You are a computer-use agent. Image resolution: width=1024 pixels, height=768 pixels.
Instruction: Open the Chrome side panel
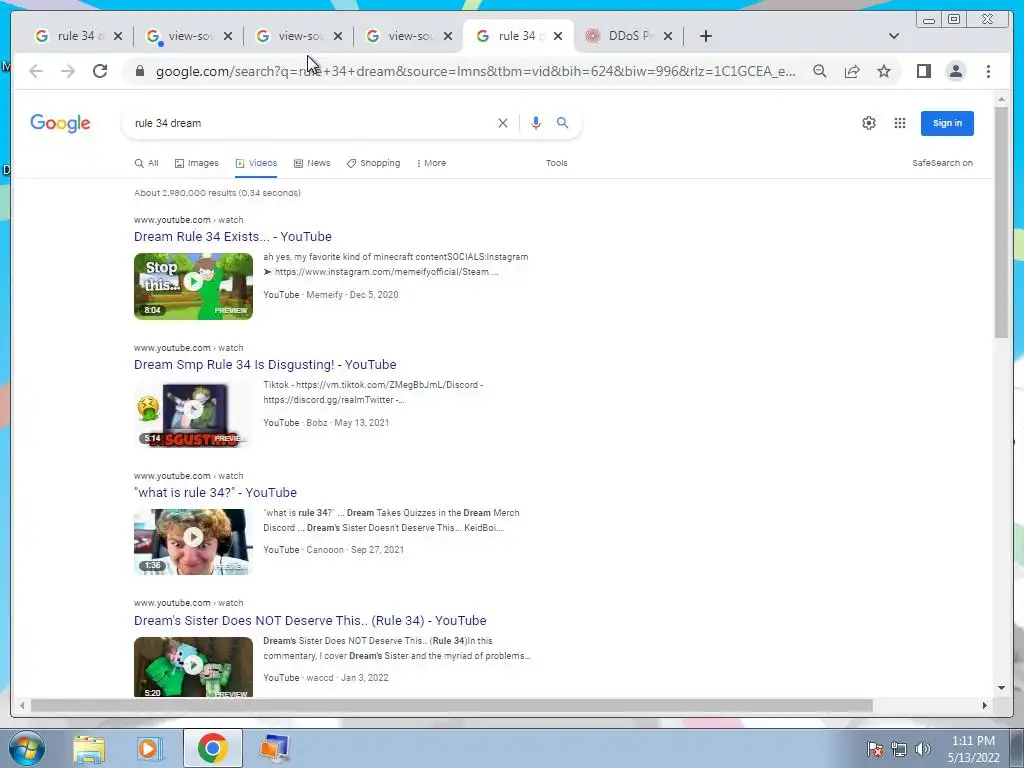(923, 71)
